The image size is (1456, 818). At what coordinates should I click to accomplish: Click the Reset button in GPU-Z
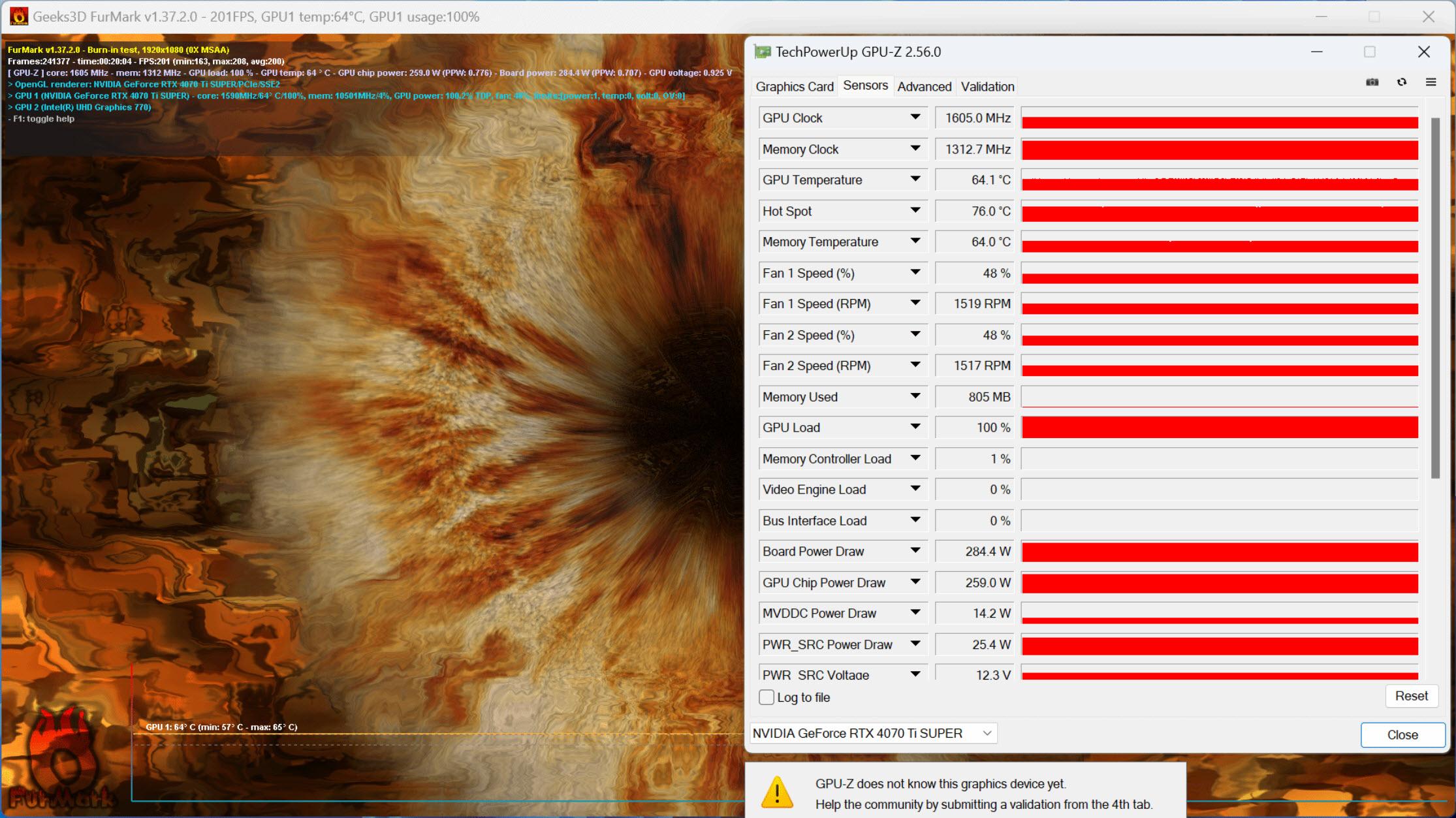tap(1411, 695)
